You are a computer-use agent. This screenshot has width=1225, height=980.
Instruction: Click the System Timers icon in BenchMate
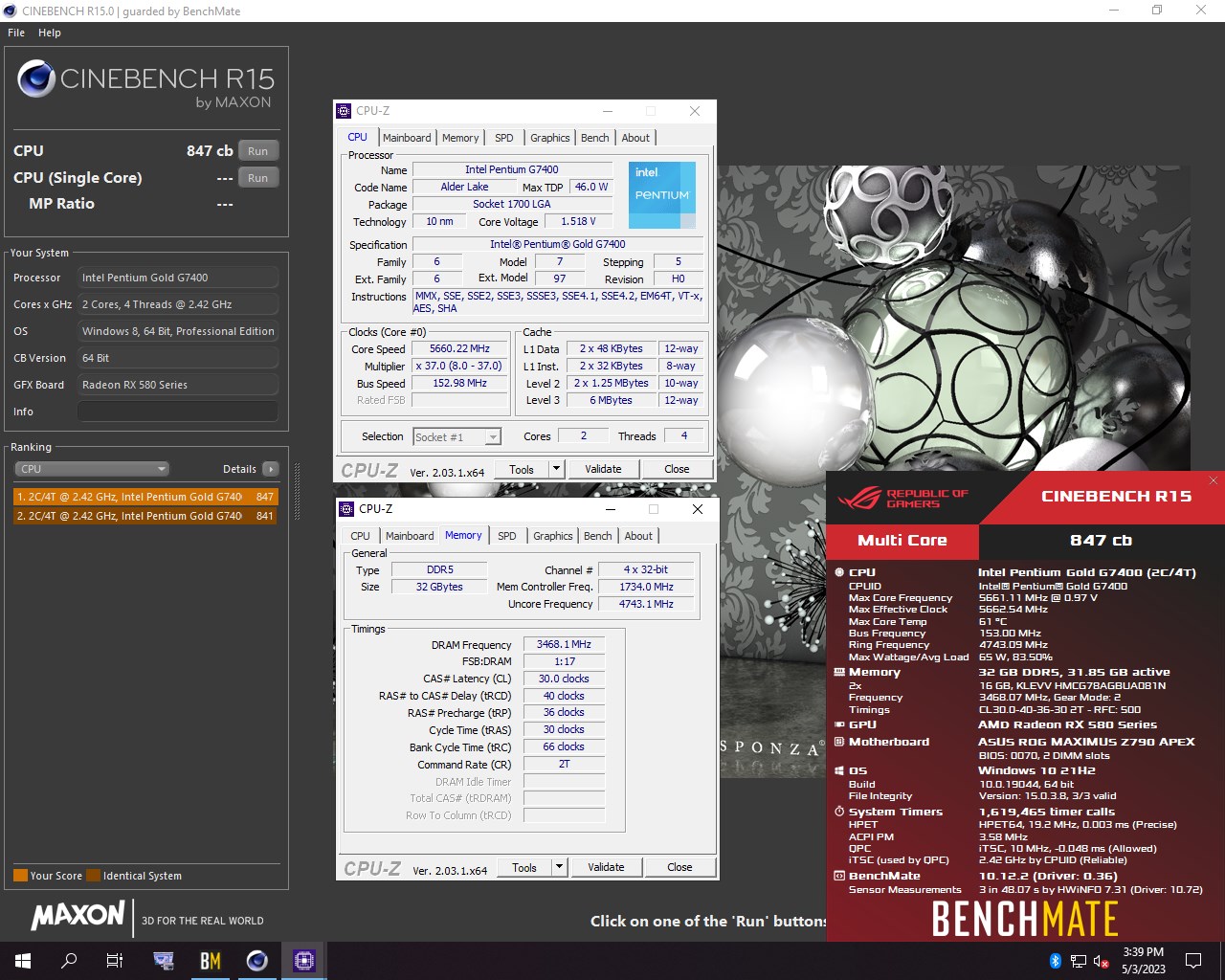[839, 812]
